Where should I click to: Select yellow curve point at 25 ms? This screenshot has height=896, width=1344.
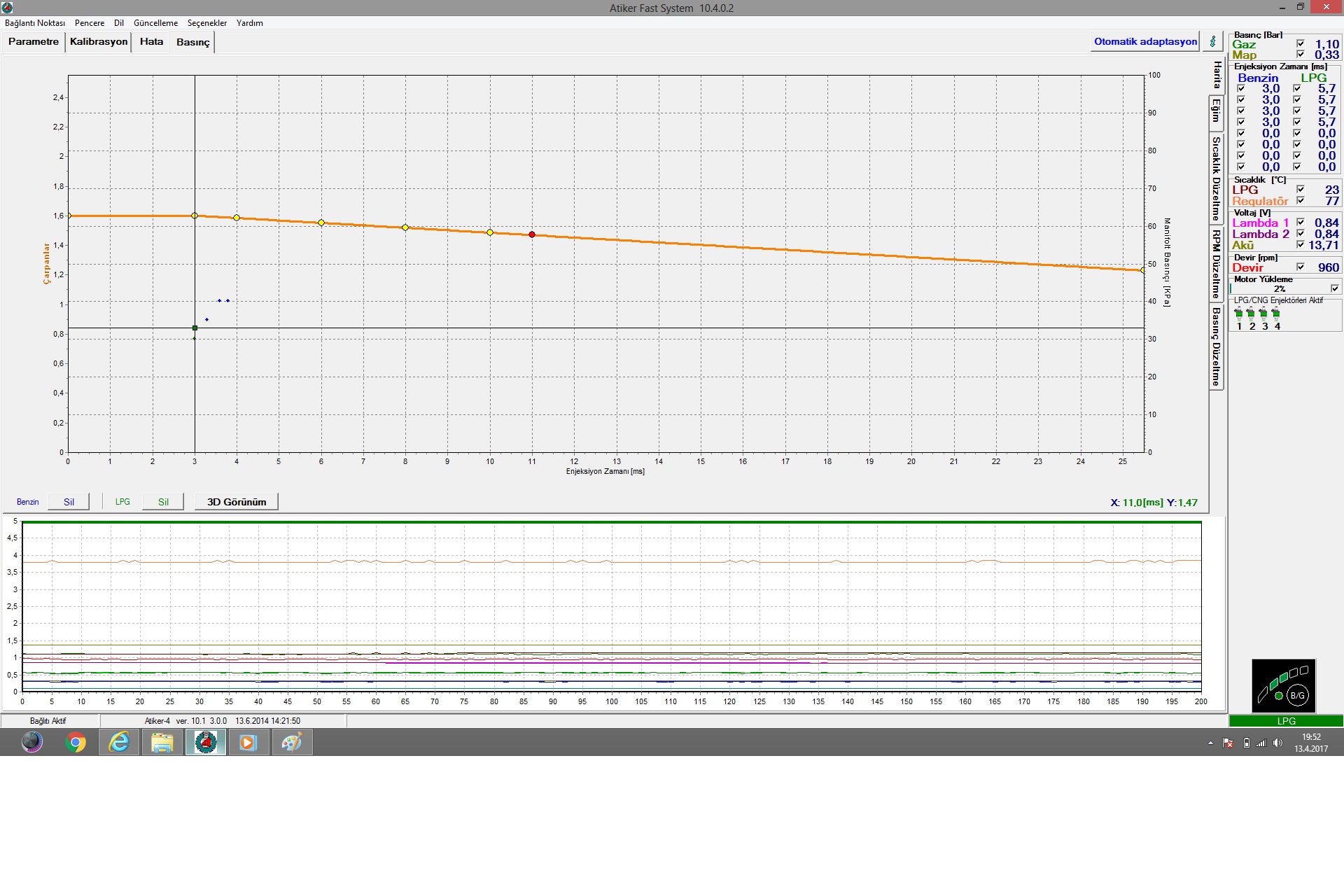tap(1143, 270)
